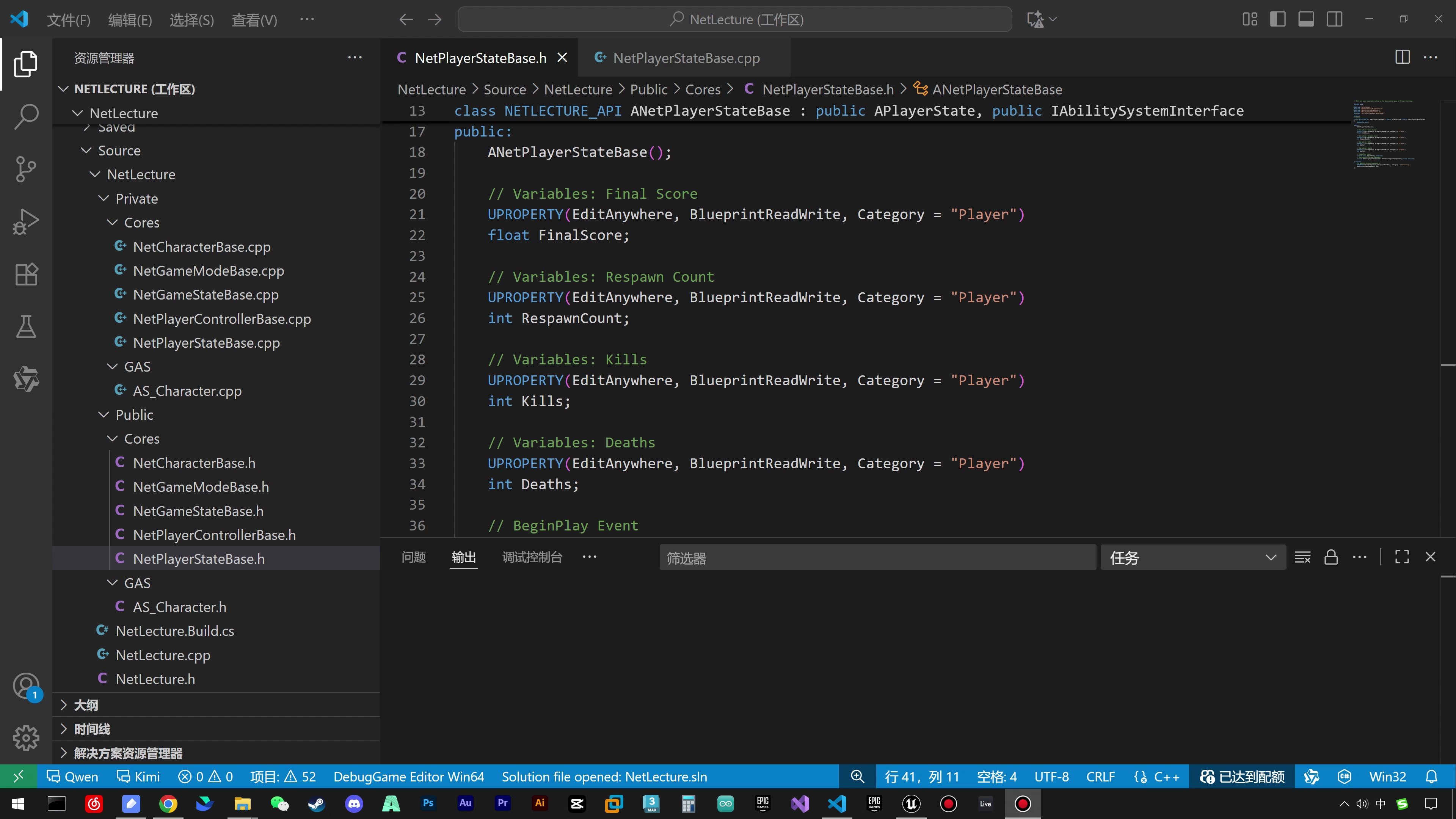The height and width of the screenshot is (819, 1456).
Task: Change the UTF-8 encoding setting
Action: tap(1051, 777)
